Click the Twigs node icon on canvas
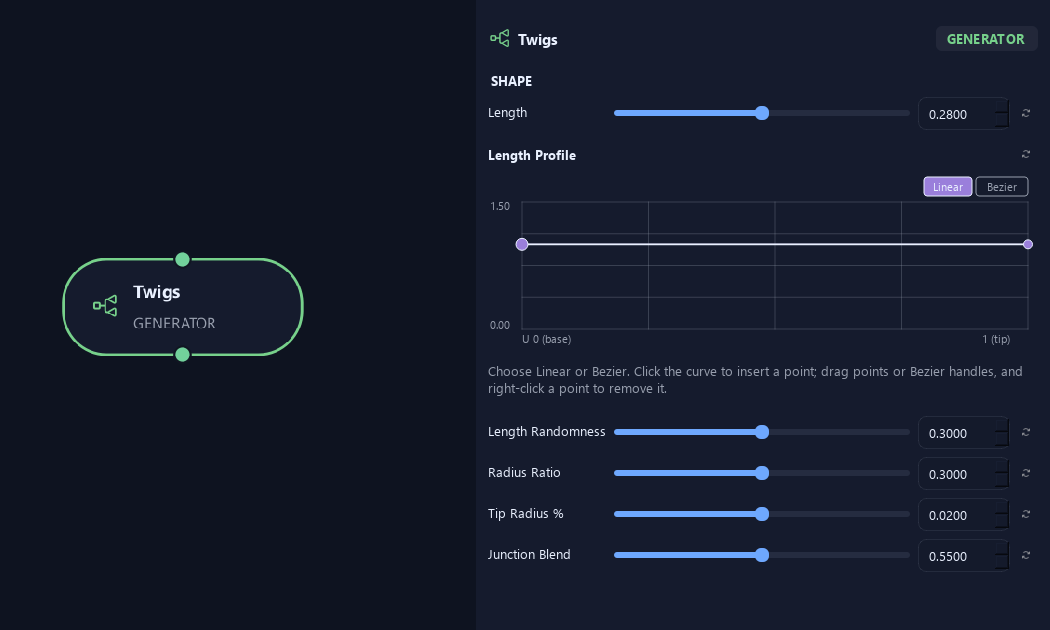This screenshot has width=1050, height=630. coord(105,305)
